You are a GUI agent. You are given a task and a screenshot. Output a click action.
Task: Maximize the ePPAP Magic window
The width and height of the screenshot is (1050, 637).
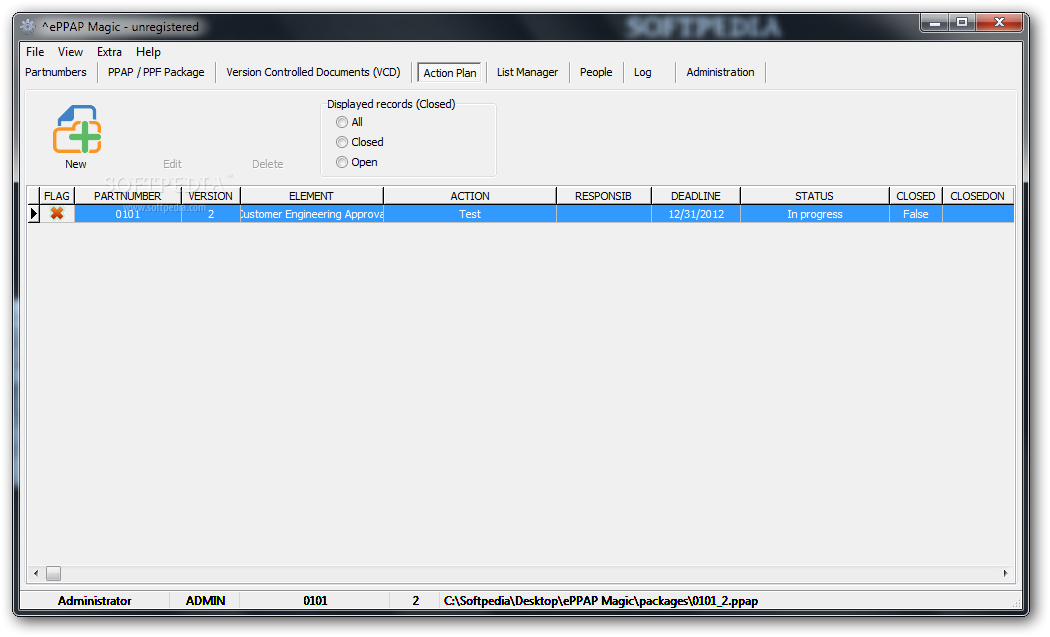click(x=962, y=23)
